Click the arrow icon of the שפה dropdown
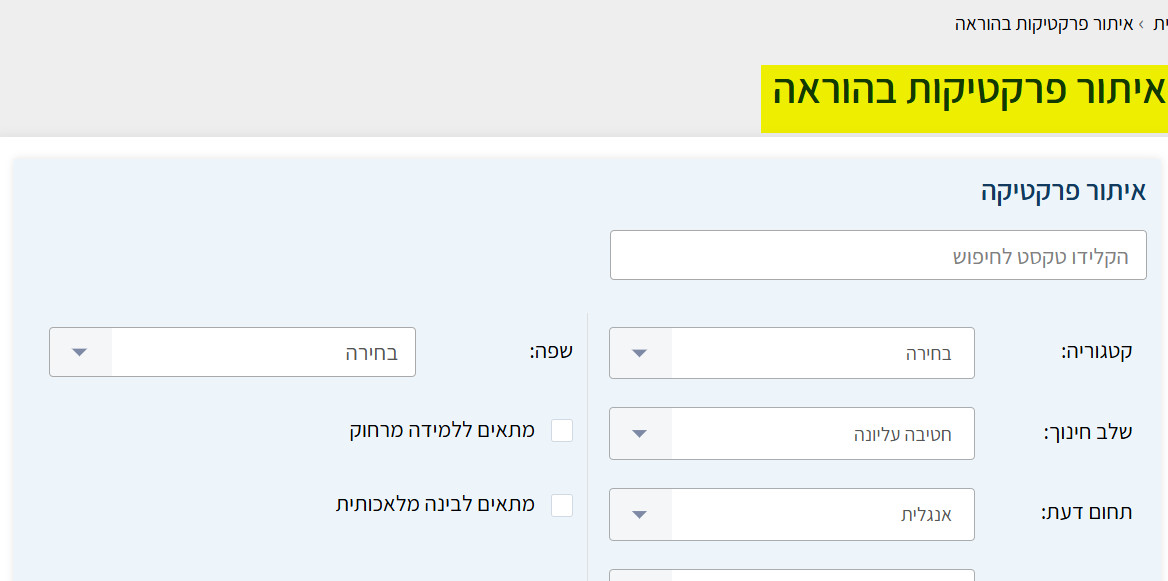Screen dimensions: 1168x581 (80, 352)
